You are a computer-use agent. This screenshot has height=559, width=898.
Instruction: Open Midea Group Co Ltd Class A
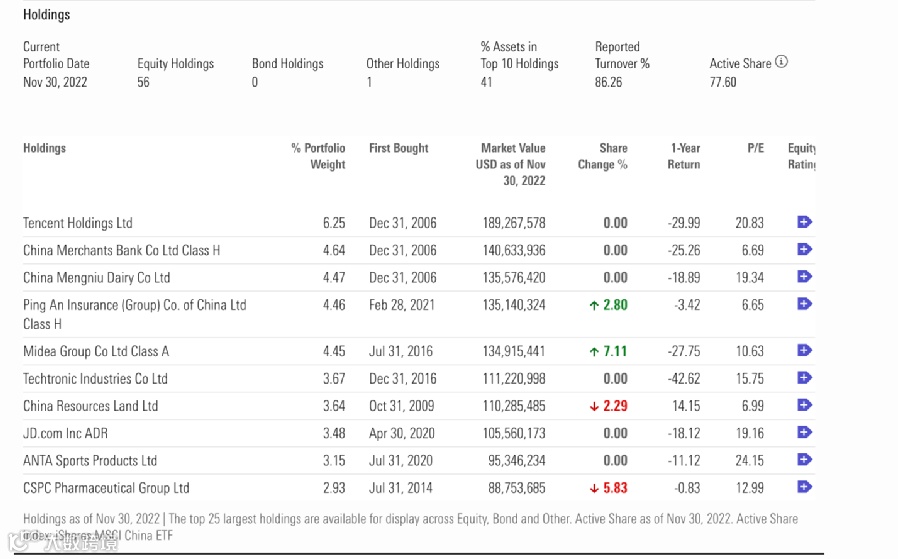point(96,351)
